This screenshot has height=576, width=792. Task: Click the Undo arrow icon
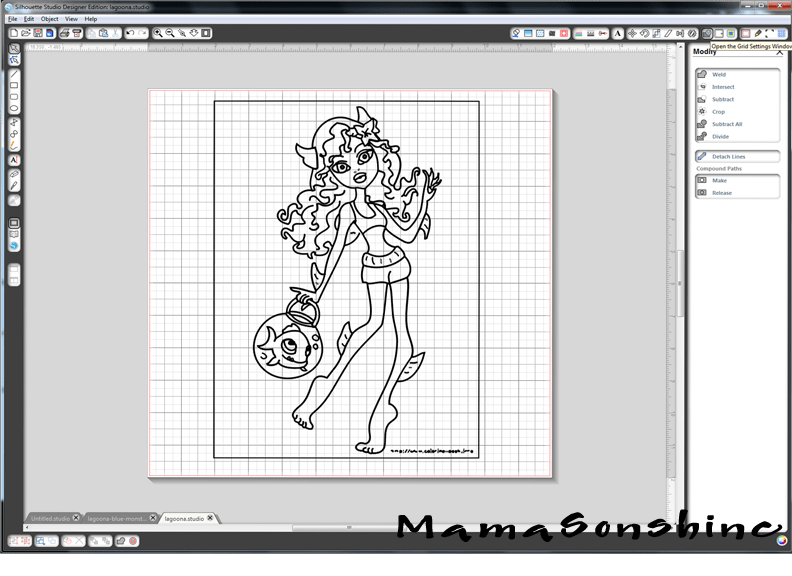click(131, 33)
